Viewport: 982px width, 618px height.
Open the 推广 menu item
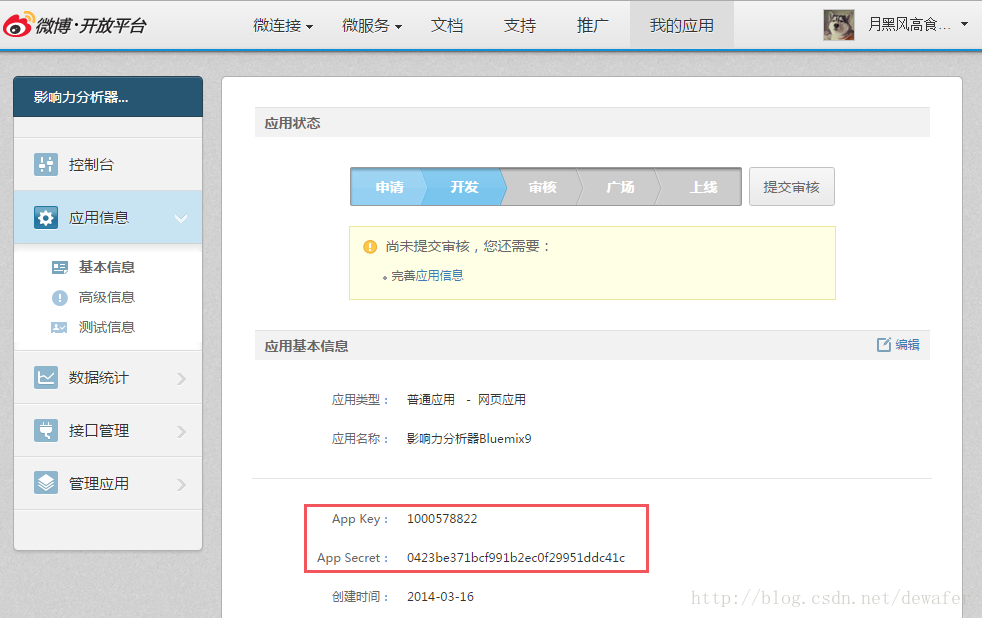[x=592, y=26]
